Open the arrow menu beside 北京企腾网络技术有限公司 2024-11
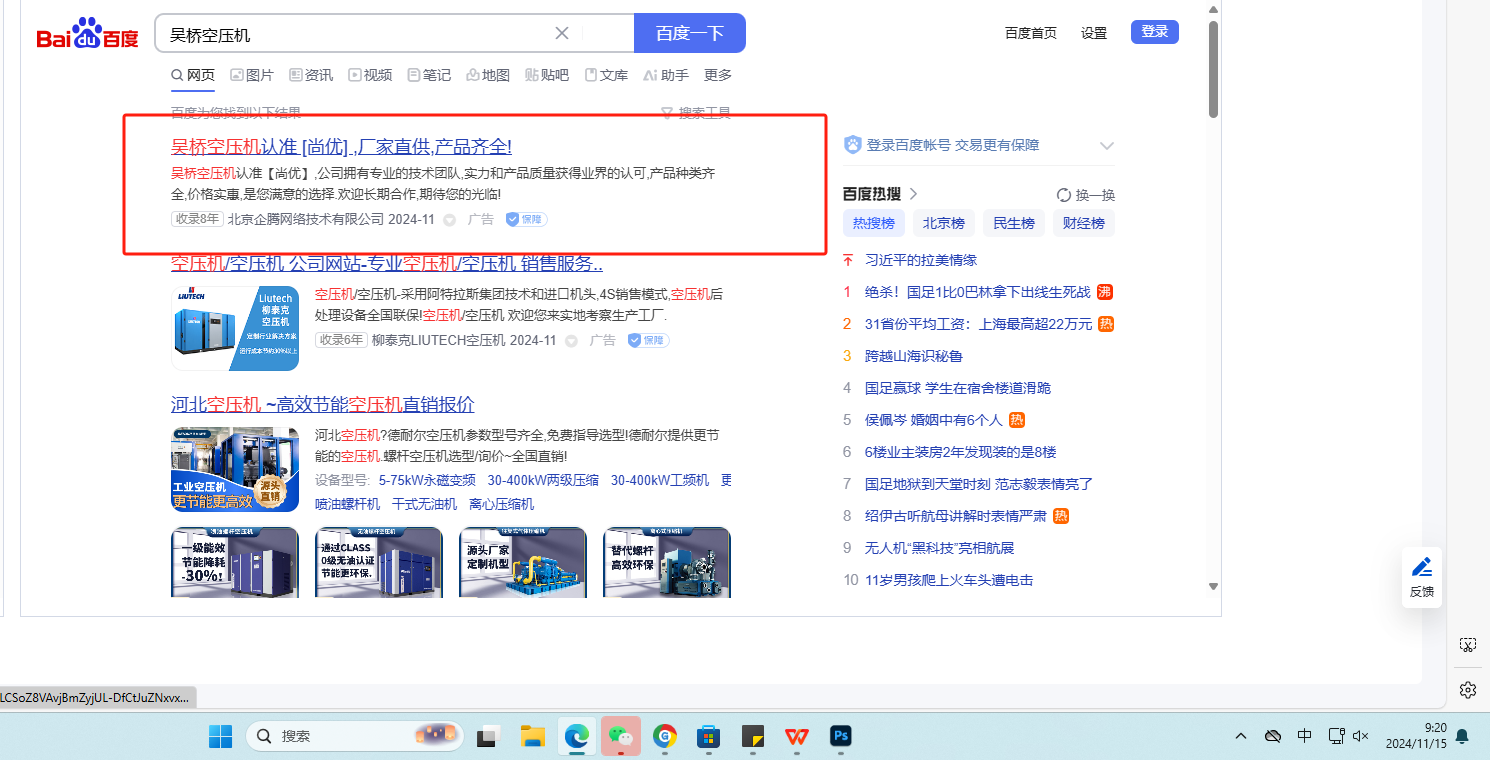The height and width of the screenshot is (760, 1490). point(449,220)
